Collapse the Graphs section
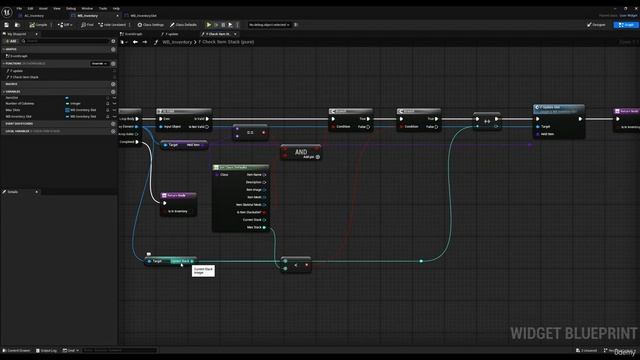The width and height of the screenshot is (640, 360). (x=4, y=49)
